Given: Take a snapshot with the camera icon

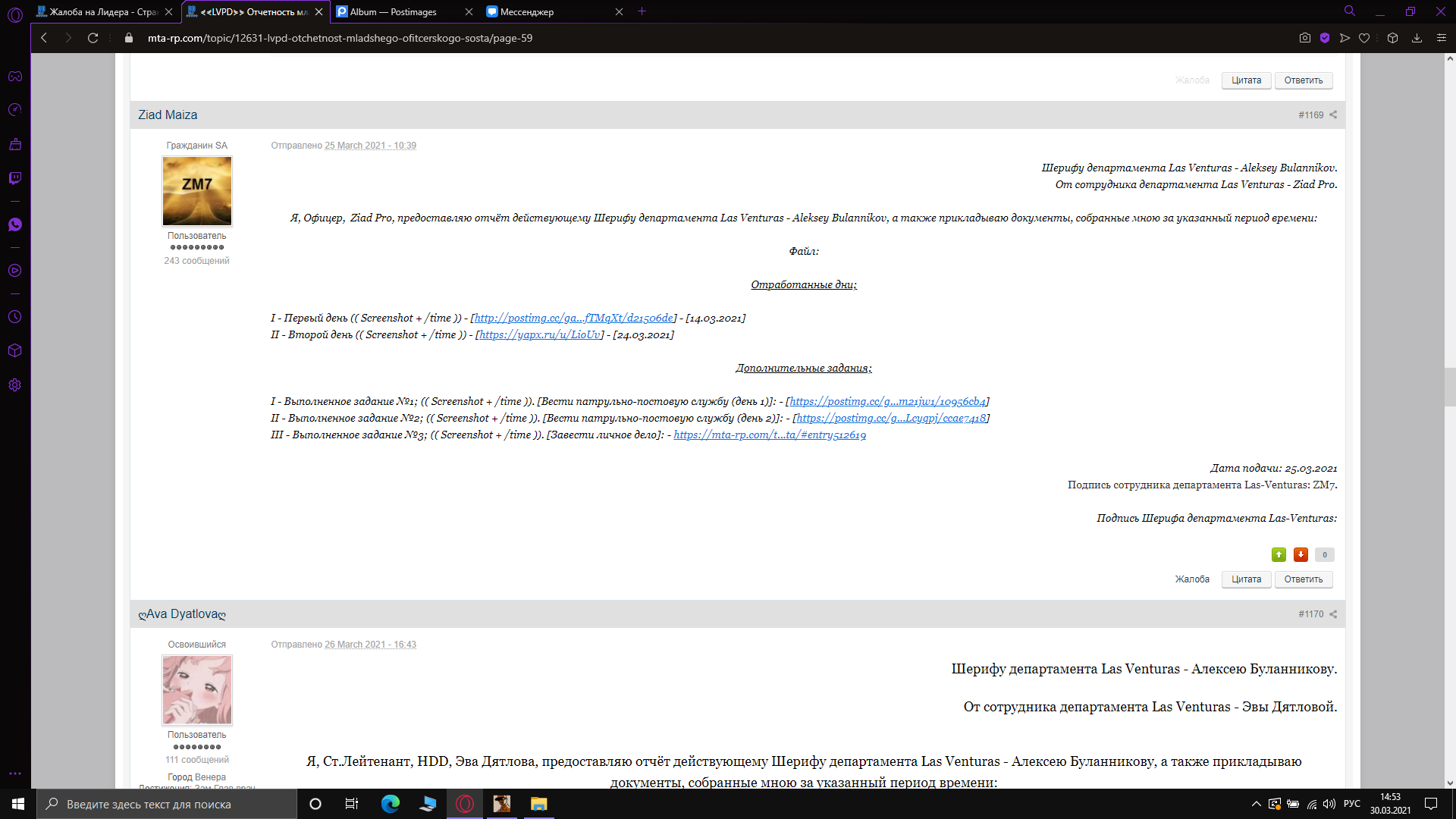Looking at the screenshot, I should pyautogui.click(x=1304, y=38).
